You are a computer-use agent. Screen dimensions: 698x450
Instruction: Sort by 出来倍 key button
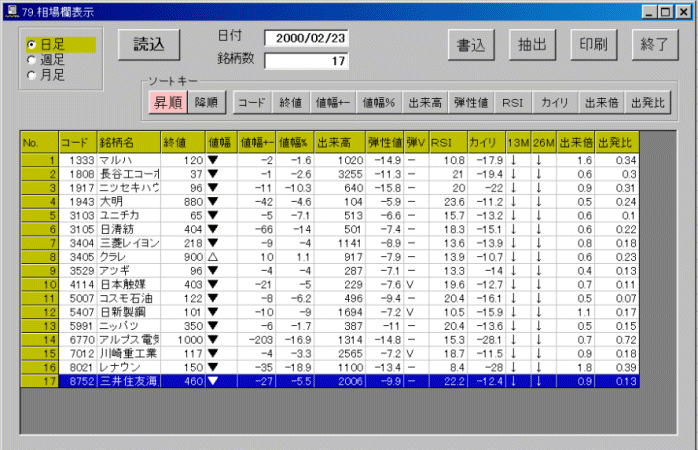pyautogui.click(x=601, y=103)
